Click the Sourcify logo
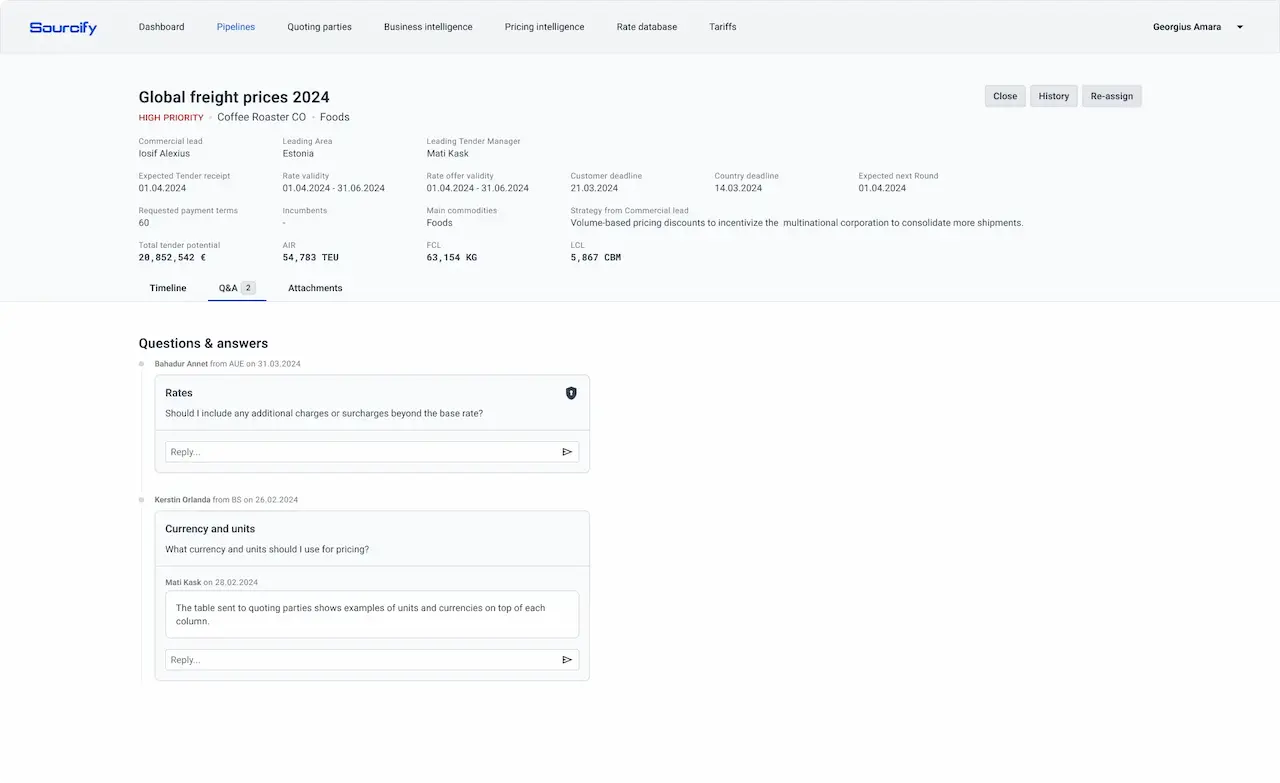The width and height of the screenshot is (1280, 783). [x=62, y=27]
